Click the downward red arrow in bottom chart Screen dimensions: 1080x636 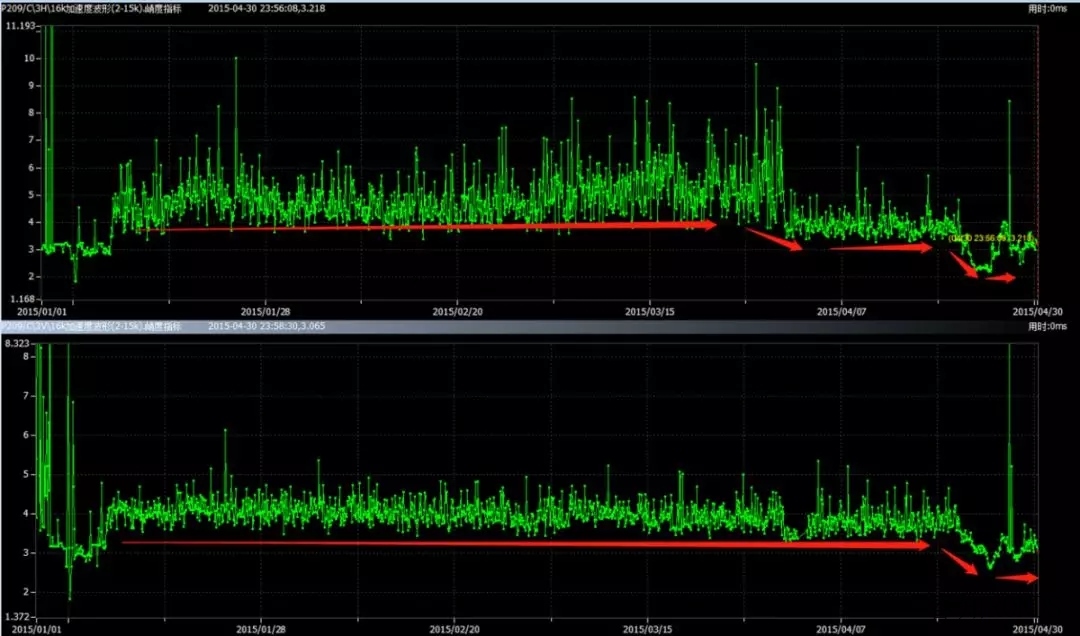(960, 562)
